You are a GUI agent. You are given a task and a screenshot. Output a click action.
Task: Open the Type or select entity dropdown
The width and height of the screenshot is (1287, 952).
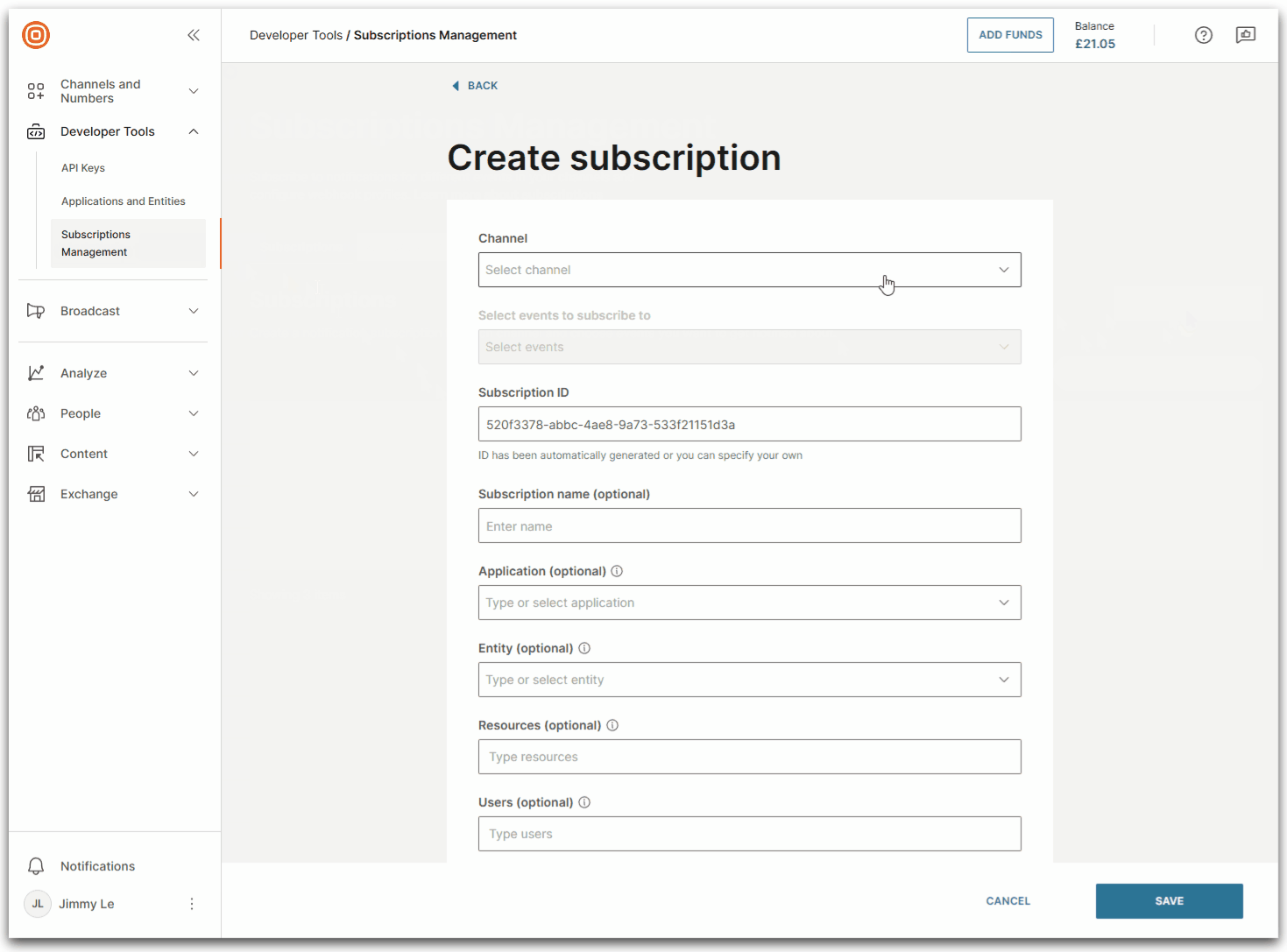pos(750,680)
